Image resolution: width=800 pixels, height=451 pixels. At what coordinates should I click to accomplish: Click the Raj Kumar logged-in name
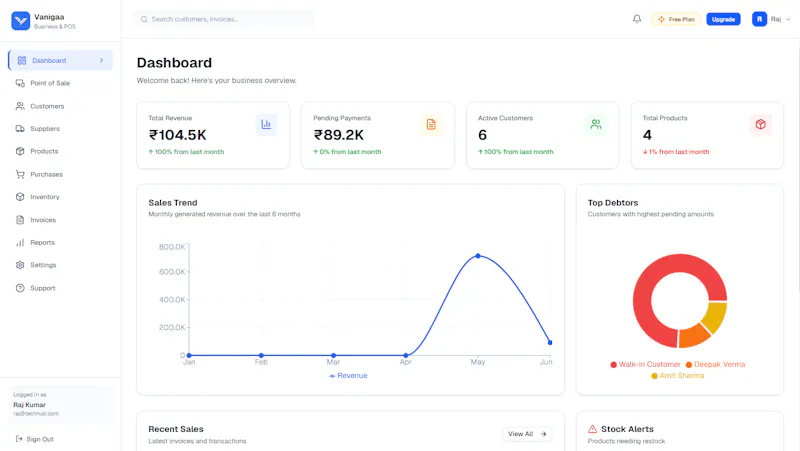tap(30, 405)
